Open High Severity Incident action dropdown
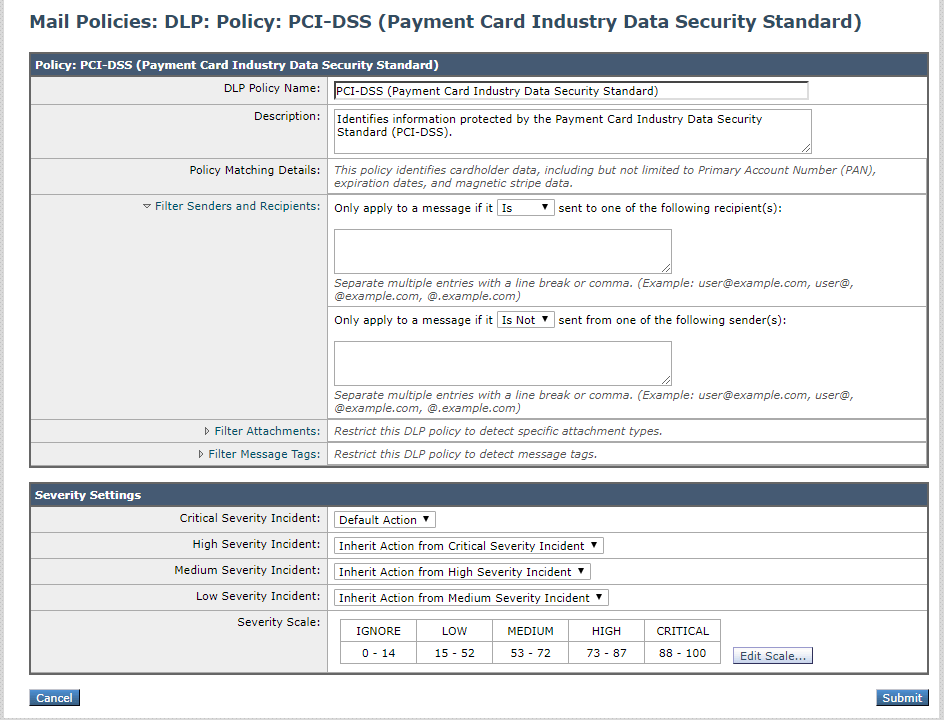The image size is (944, 720). tap(468, 545)
